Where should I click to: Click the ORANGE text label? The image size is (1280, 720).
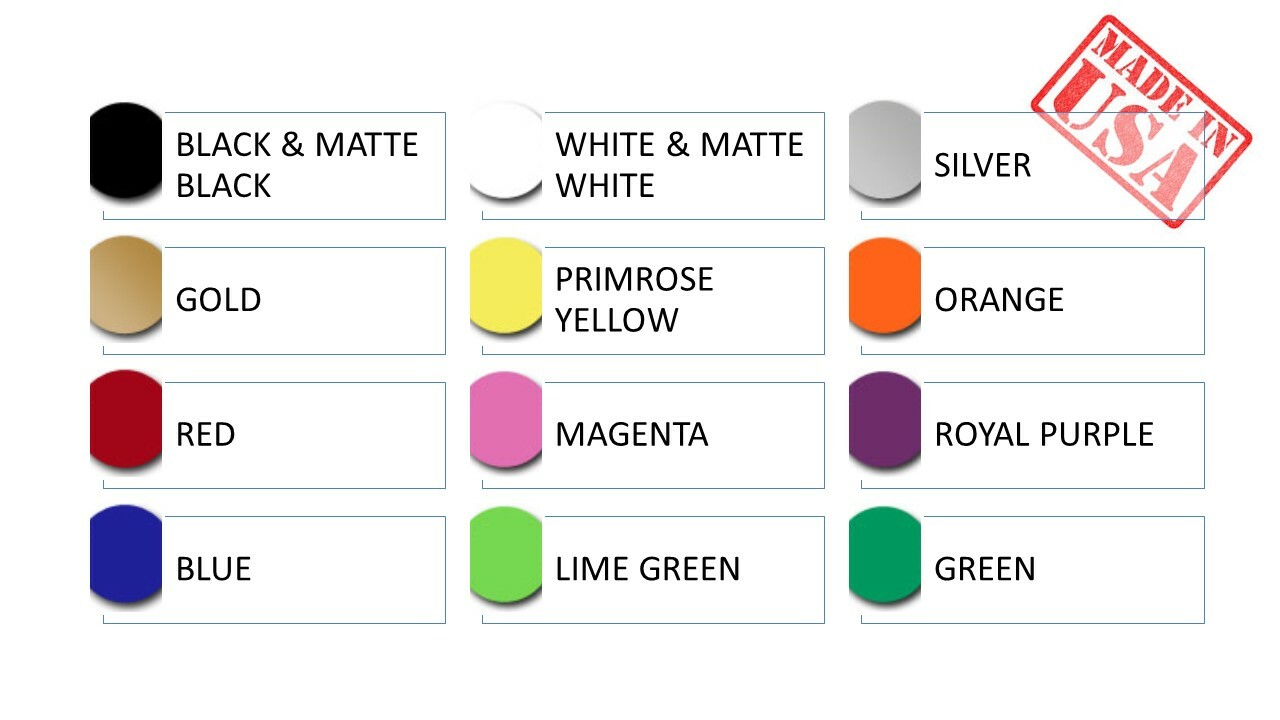point(998,300)
